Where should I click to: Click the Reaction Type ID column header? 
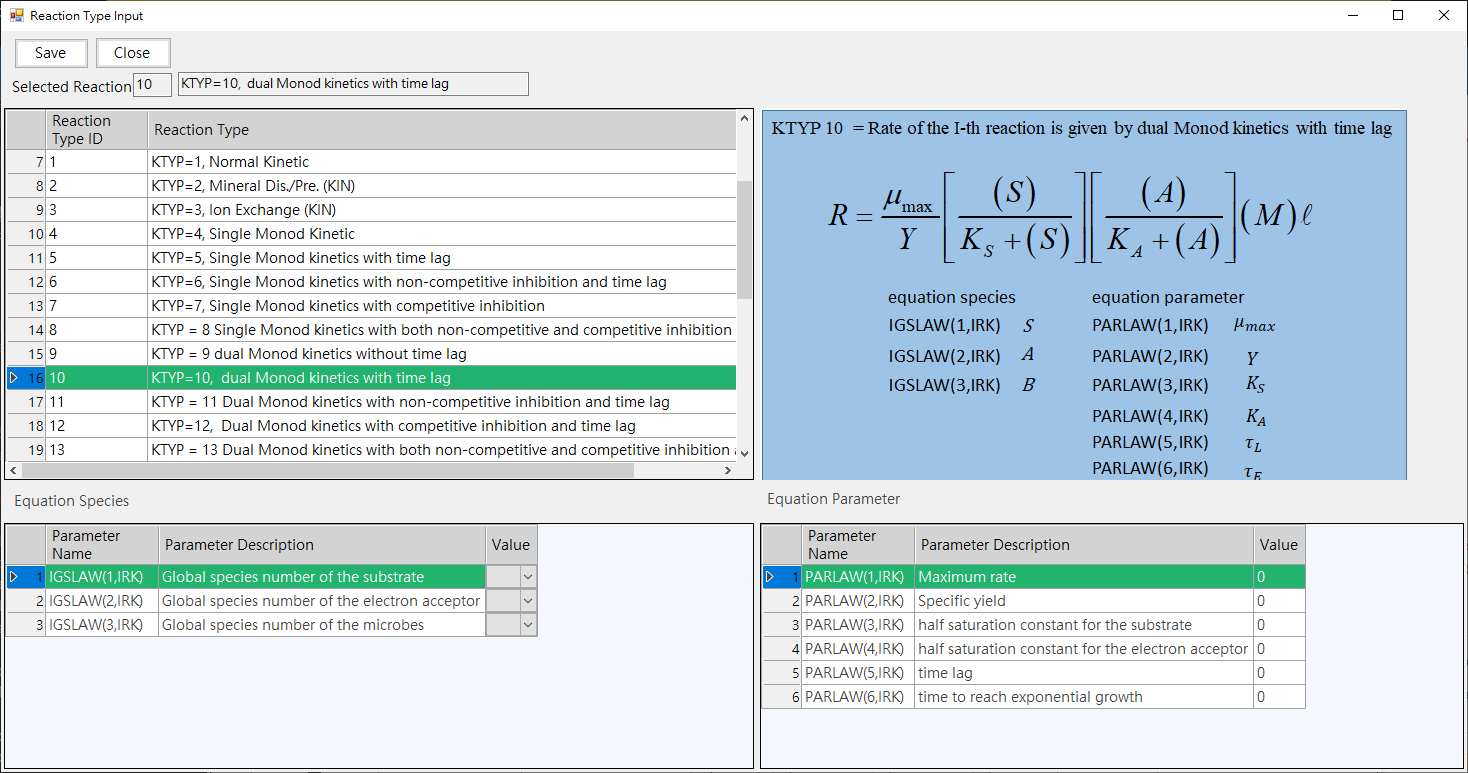[97, 130]
